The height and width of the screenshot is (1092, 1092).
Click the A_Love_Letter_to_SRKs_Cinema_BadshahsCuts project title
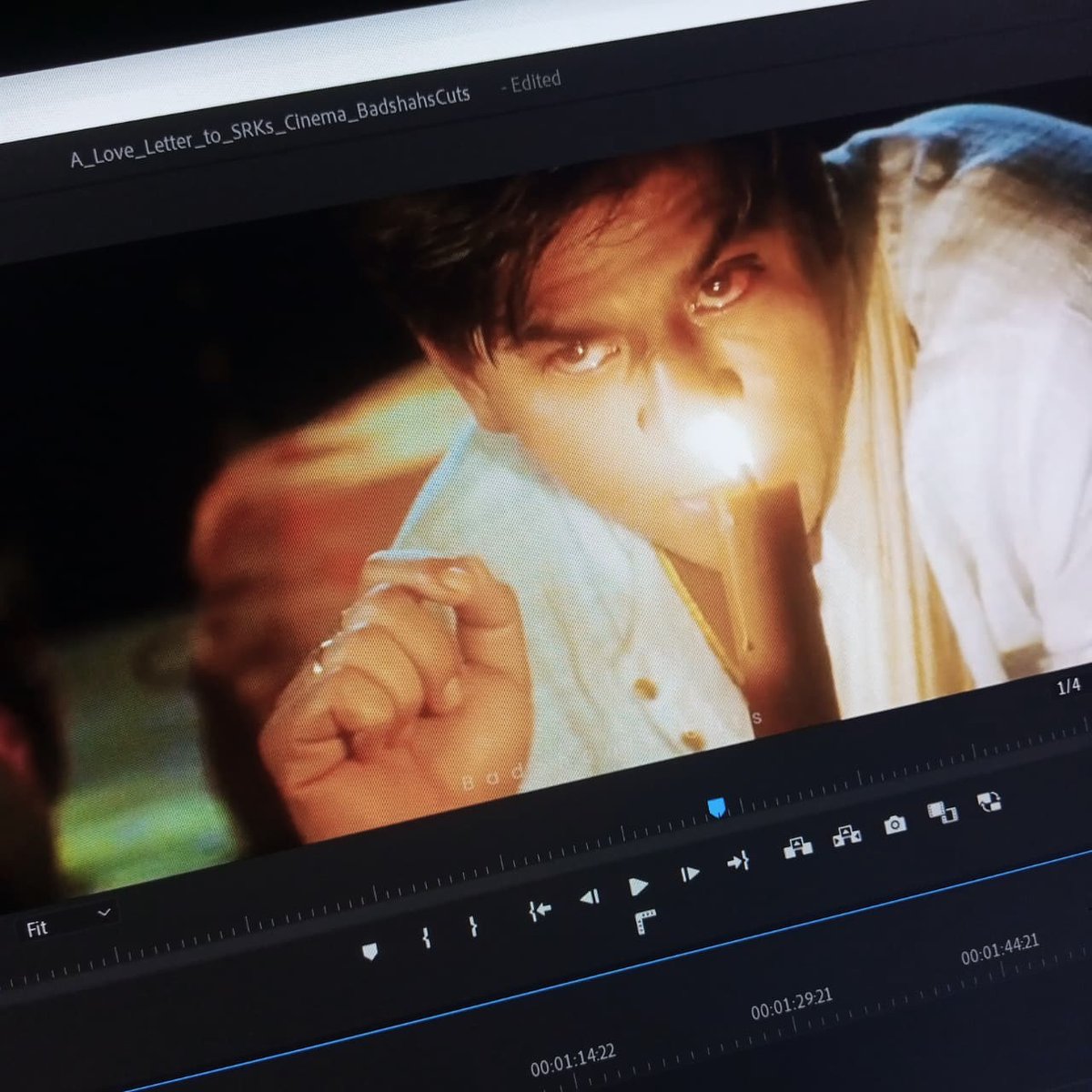(270, 127)
